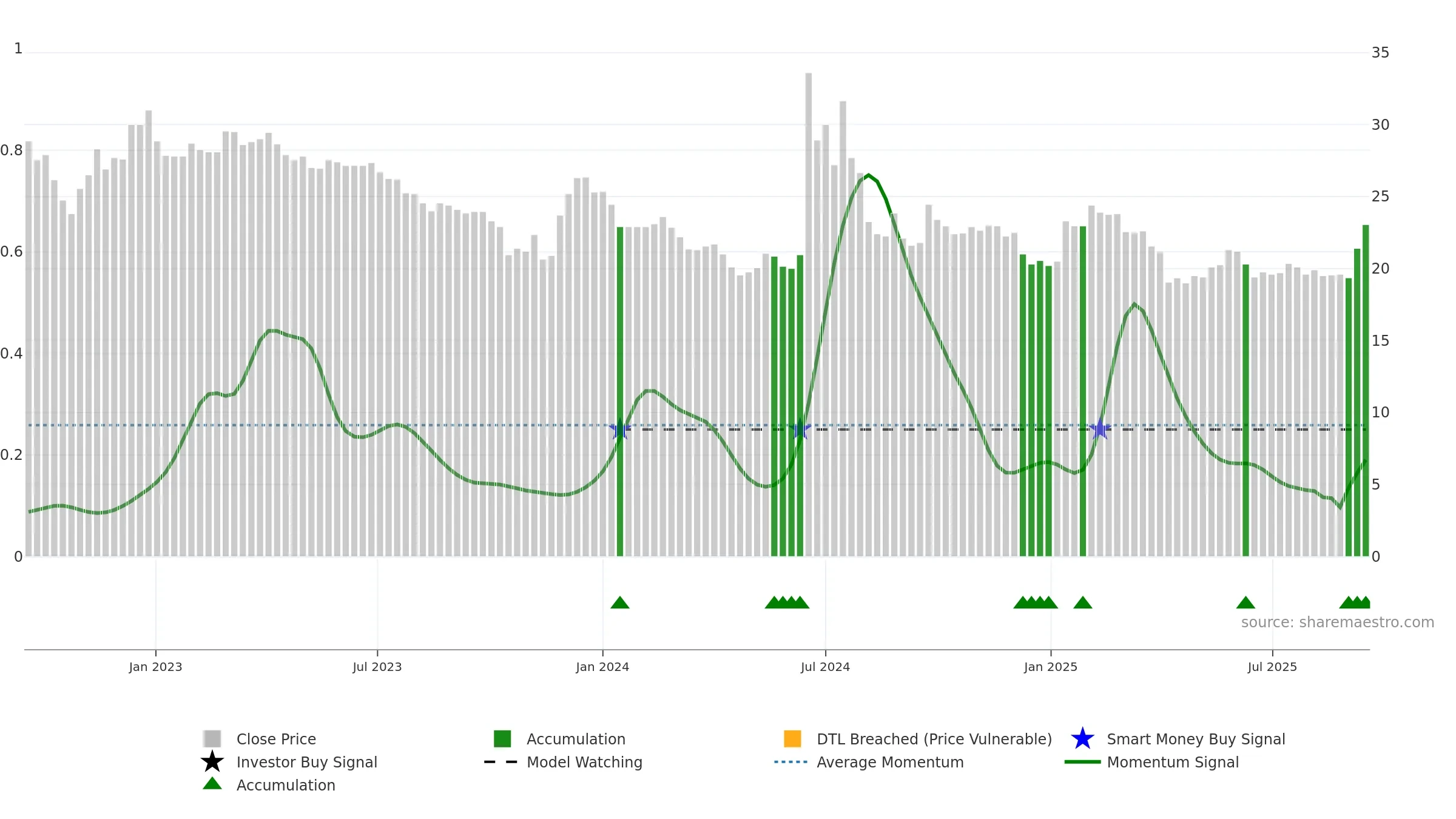Click the single accumulation triangle before Jul 2025
Screen dimensions: 1456x819
click(1245, 602)
